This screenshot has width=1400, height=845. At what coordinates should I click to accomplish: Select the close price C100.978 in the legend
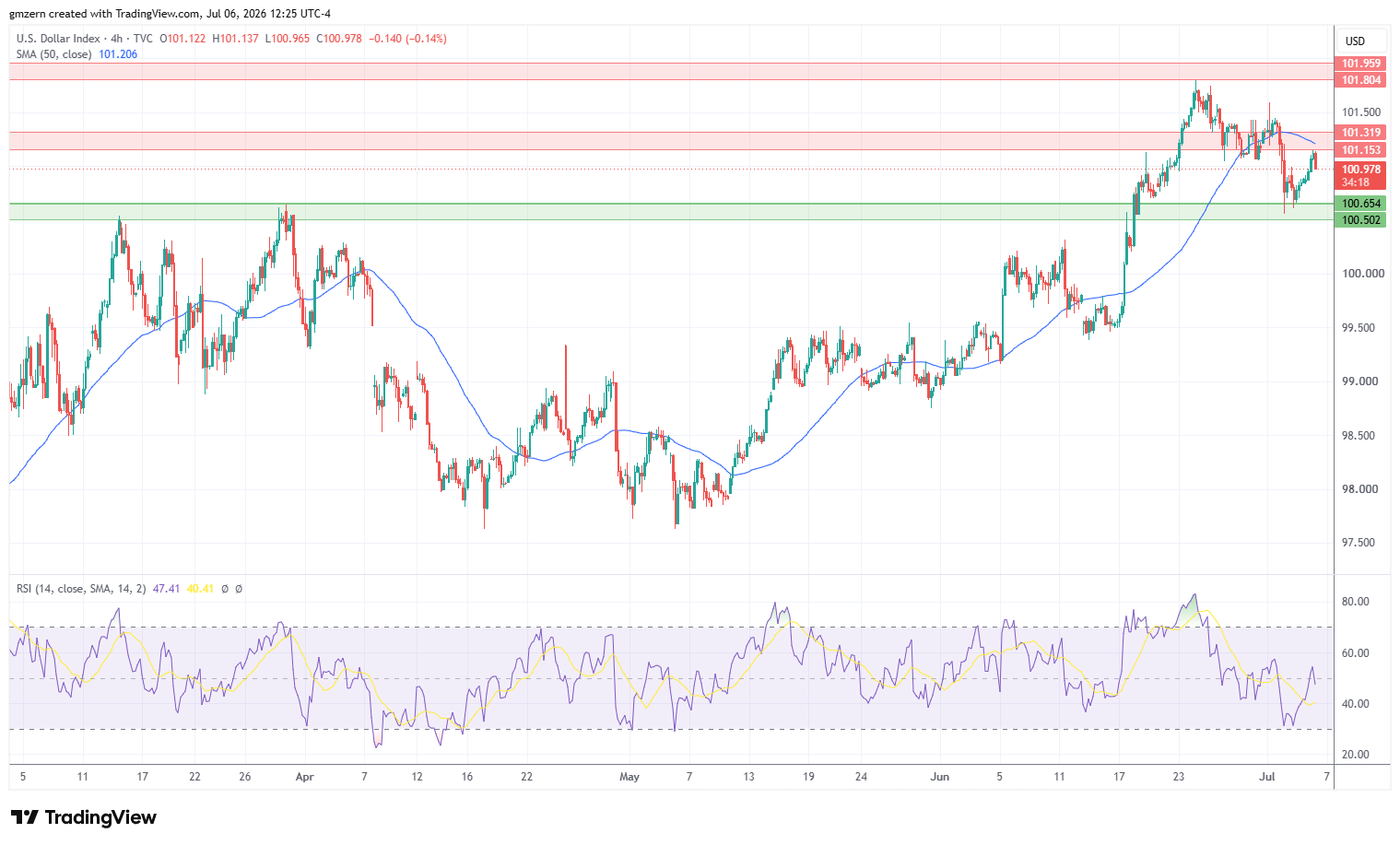pos(339,39)
